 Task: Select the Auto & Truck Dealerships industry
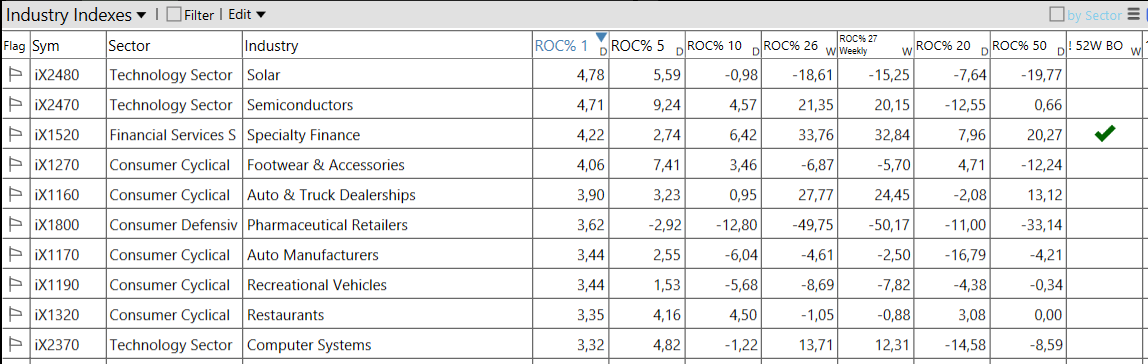[332, 195]
